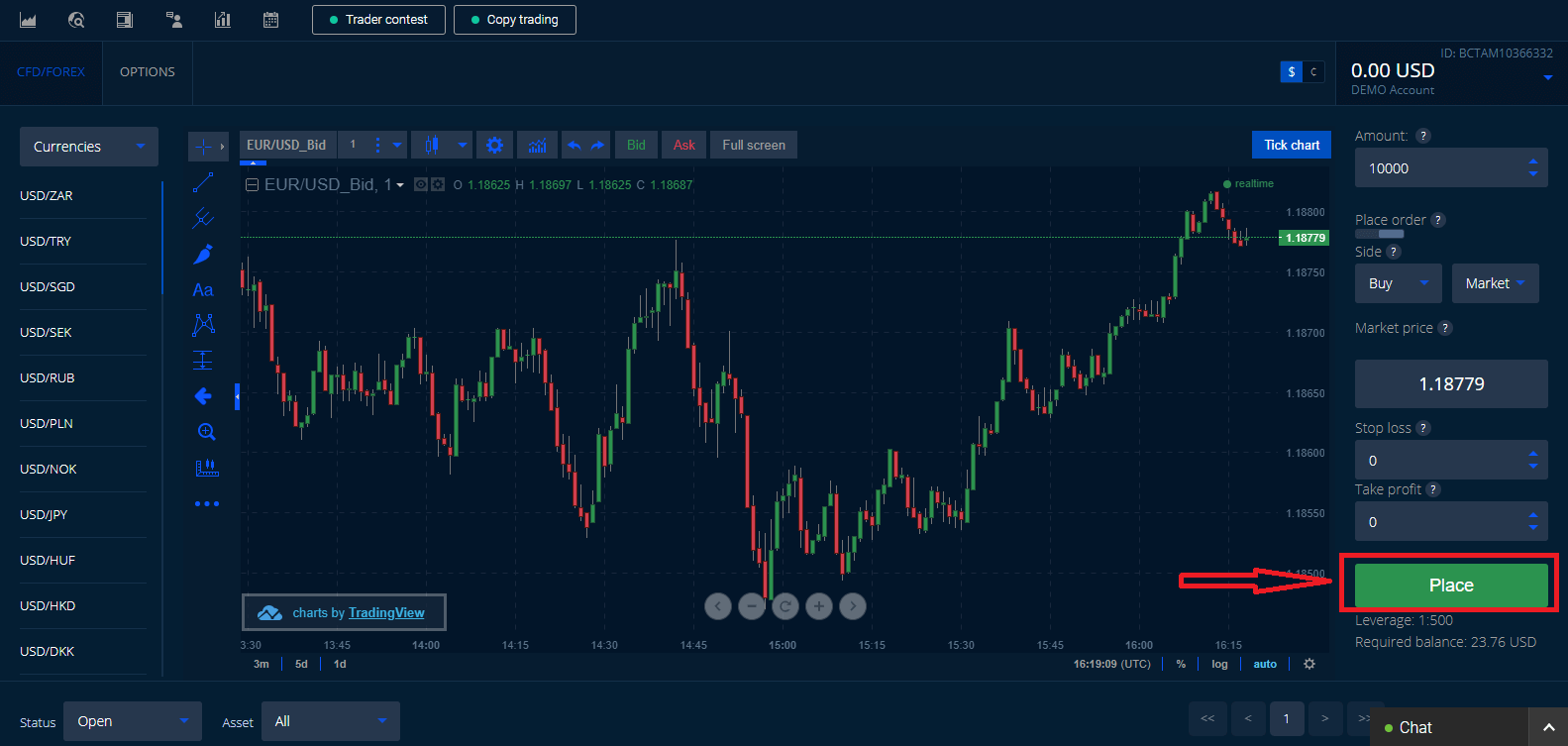1568x746 pixels.
Task: Open chart settings gear at bottom right
Action: click(1309, 664)
